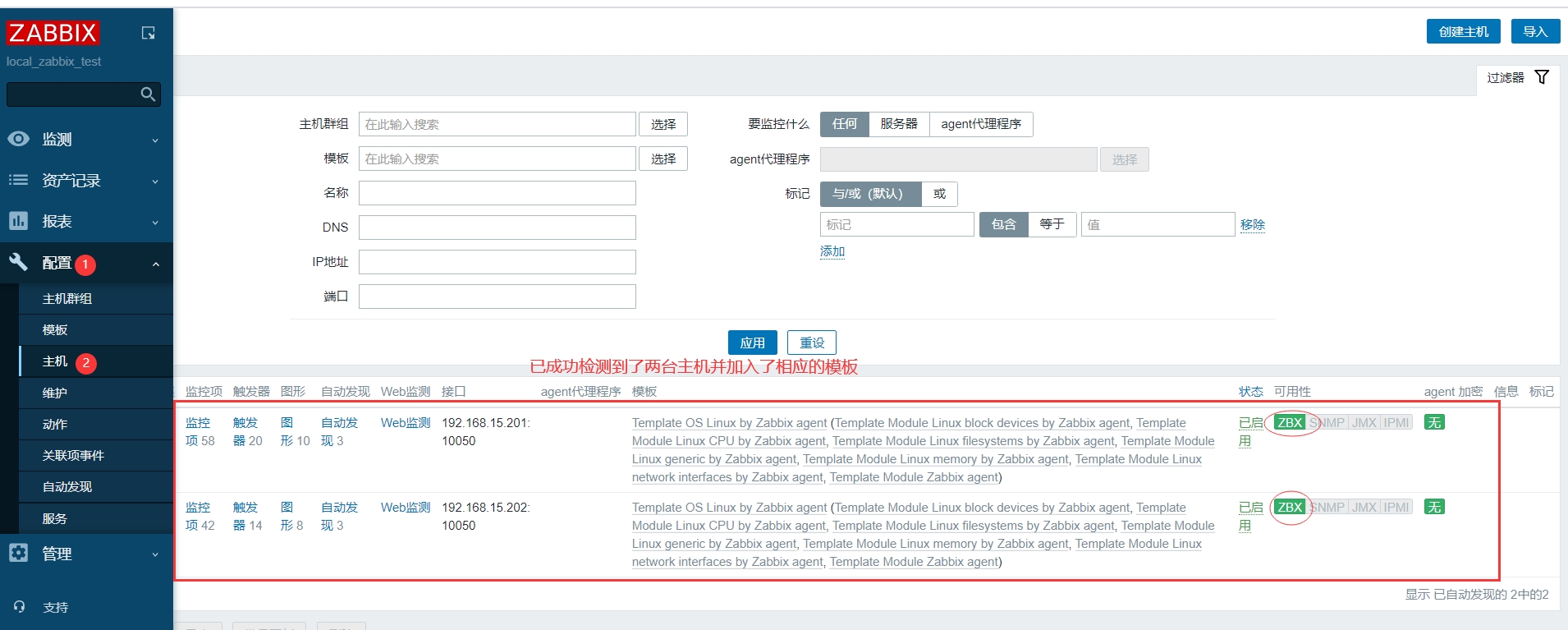Focus the 端口 input field
Screen dimensions: 1568x630
click(497, 297)
